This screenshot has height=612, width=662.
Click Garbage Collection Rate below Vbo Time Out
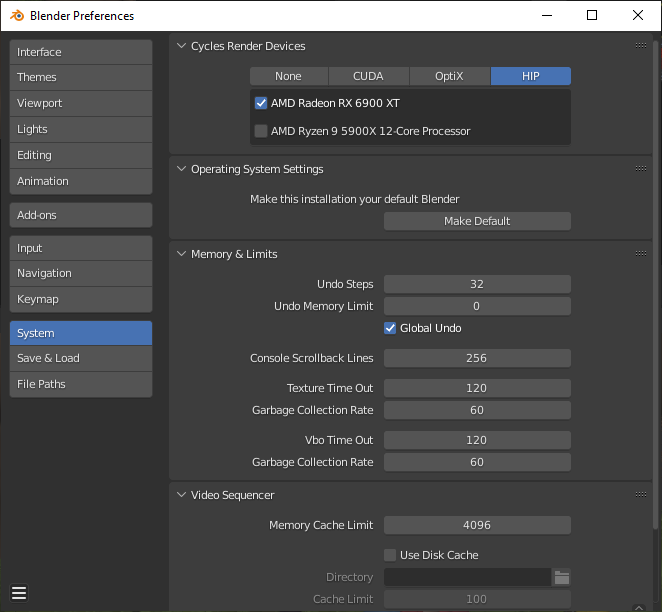(x=478, y=462)
